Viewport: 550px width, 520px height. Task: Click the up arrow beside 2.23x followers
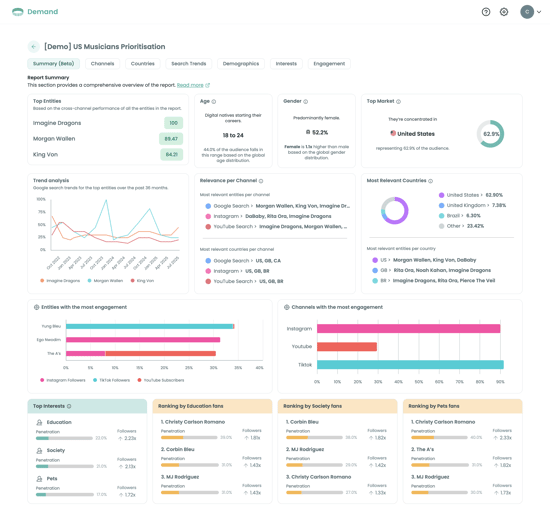tap(120, 439)
